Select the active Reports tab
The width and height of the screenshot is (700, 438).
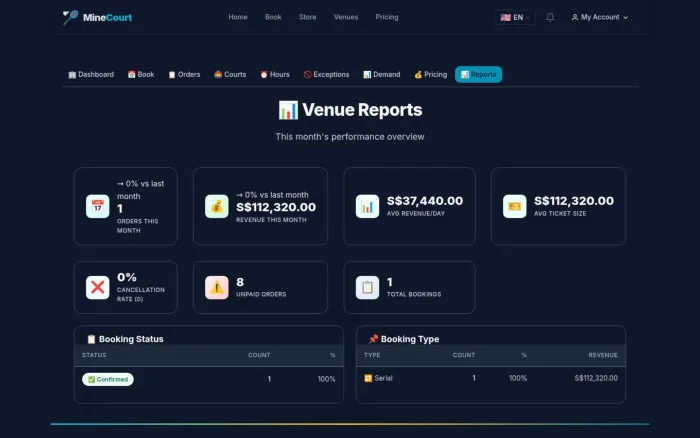pos(478,75)
